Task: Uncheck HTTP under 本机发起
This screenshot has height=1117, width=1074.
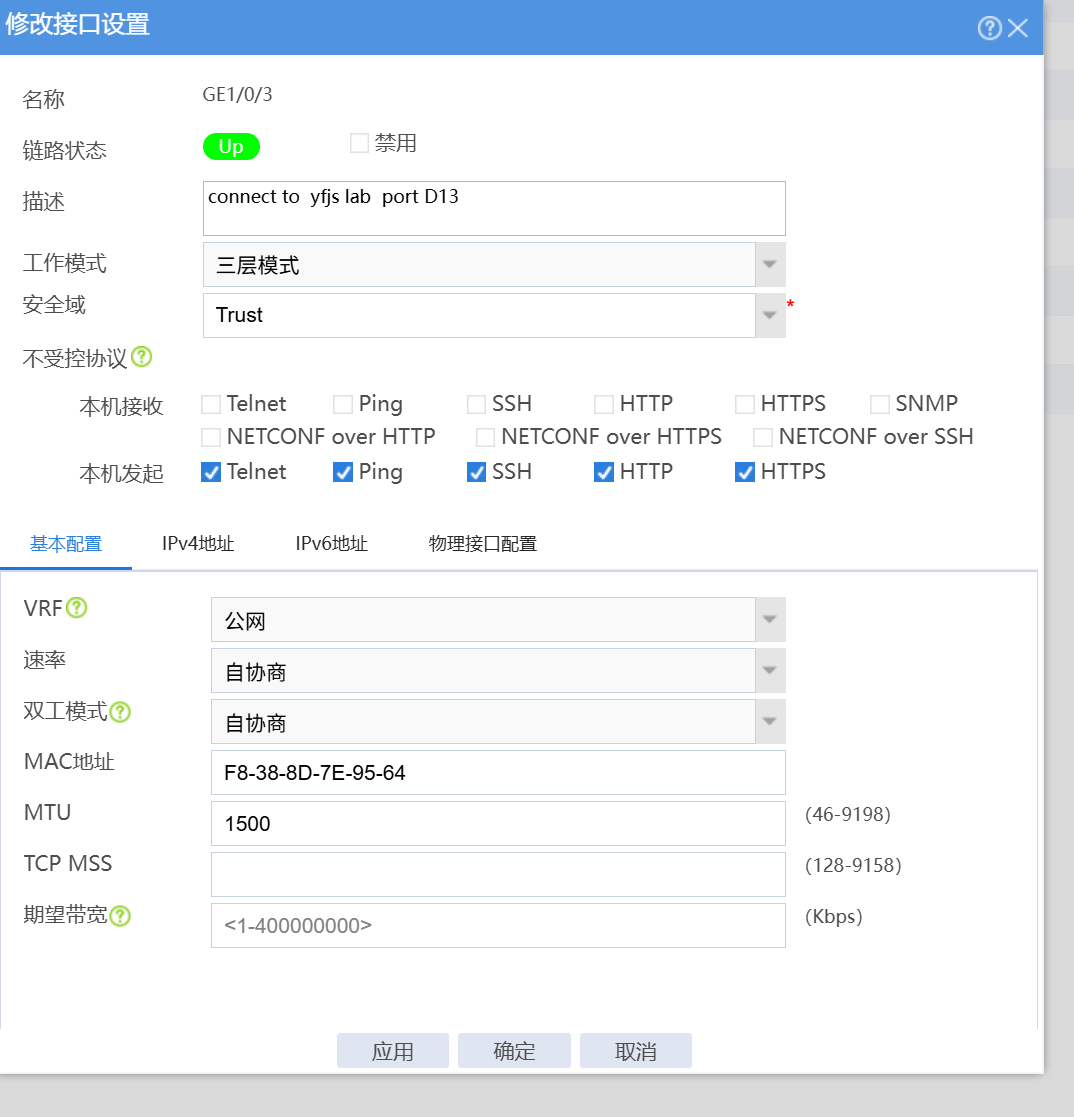Action: click(604, 472)
